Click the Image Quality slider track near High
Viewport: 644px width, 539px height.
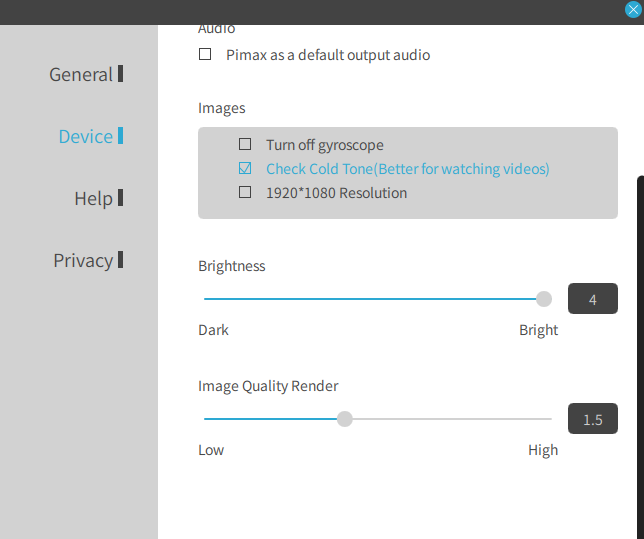click(534, 419)
